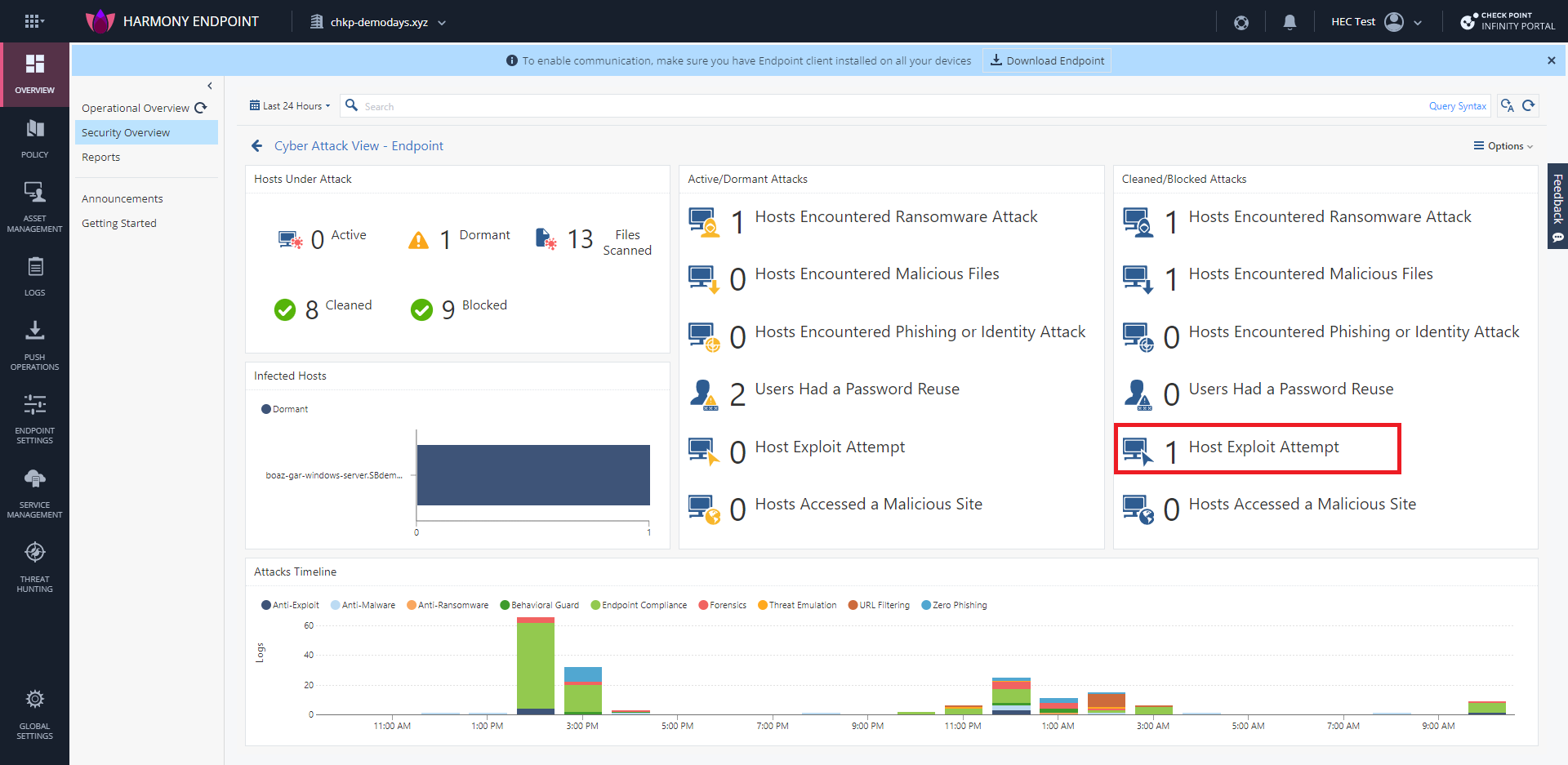The height and width of the screenshot is (765, 1568).
Task: Click the tallest green timeline bar
Action: (536, 665)
